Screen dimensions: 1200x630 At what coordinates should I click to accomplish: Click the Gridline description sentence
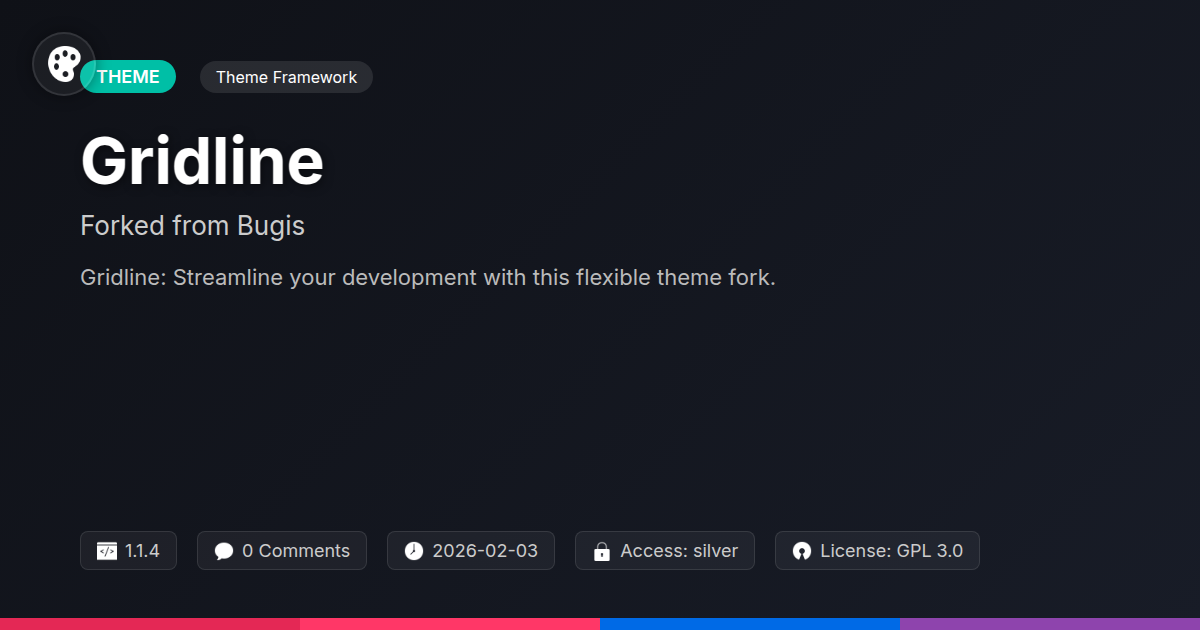tap(428, 278)
